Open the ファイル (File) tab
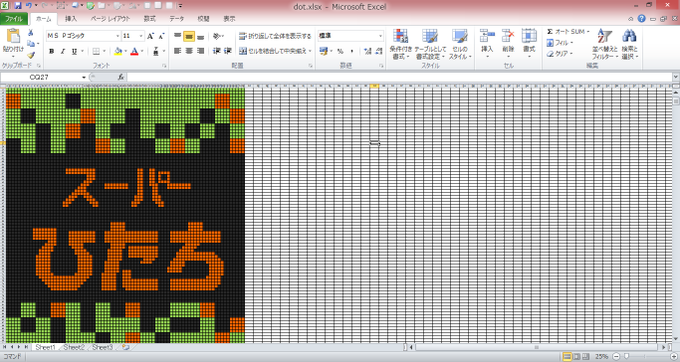This screenshot has height=362, width=680. [x=14, y=19]
